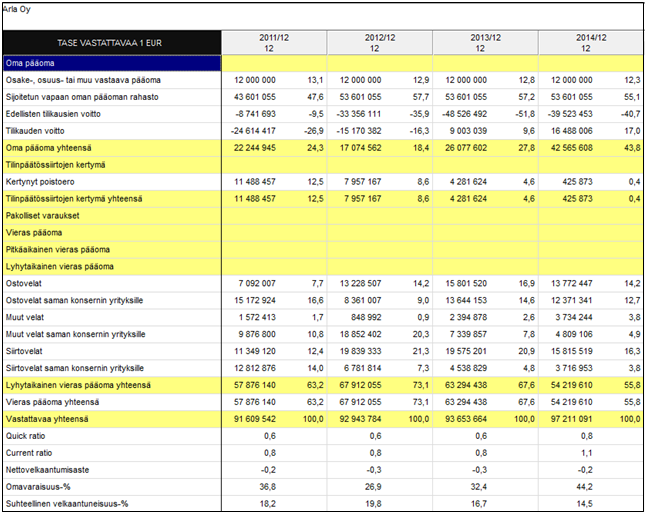Select value 19 839 333 cell

[360, 351]
